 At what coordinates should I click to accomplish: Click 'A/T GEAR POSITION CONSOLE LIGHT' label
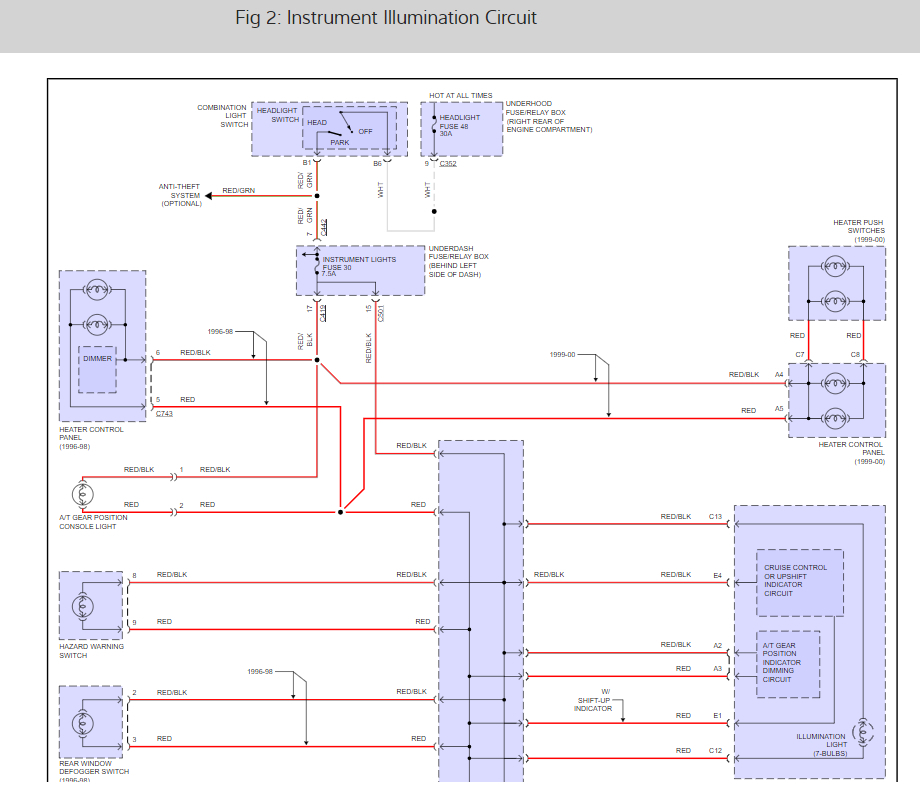click(x=93, y=522)
